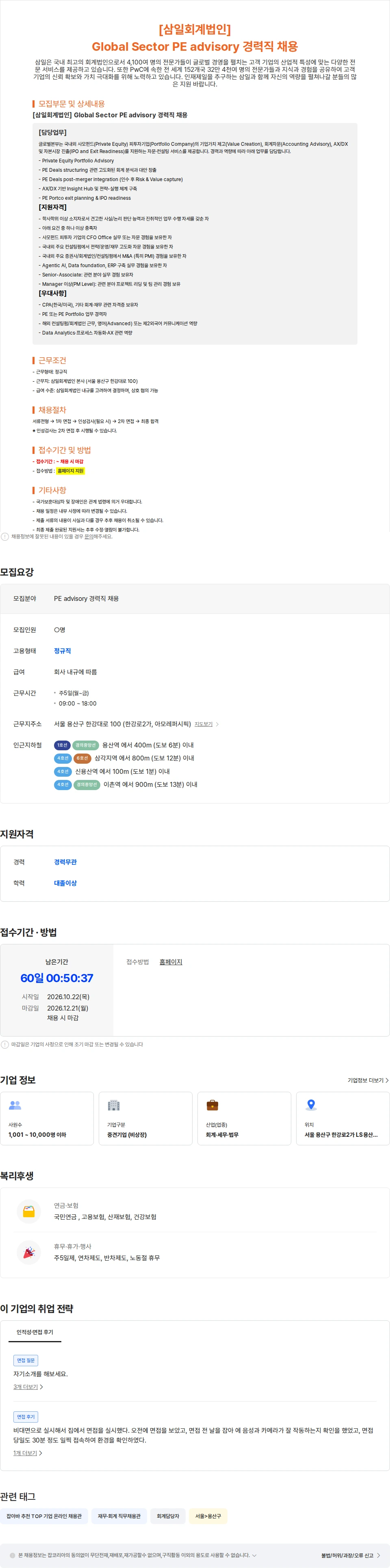Select the 사원수 1,001 ~ 10,000명 card
The image size is (390, 1568).
point(47,1119)
